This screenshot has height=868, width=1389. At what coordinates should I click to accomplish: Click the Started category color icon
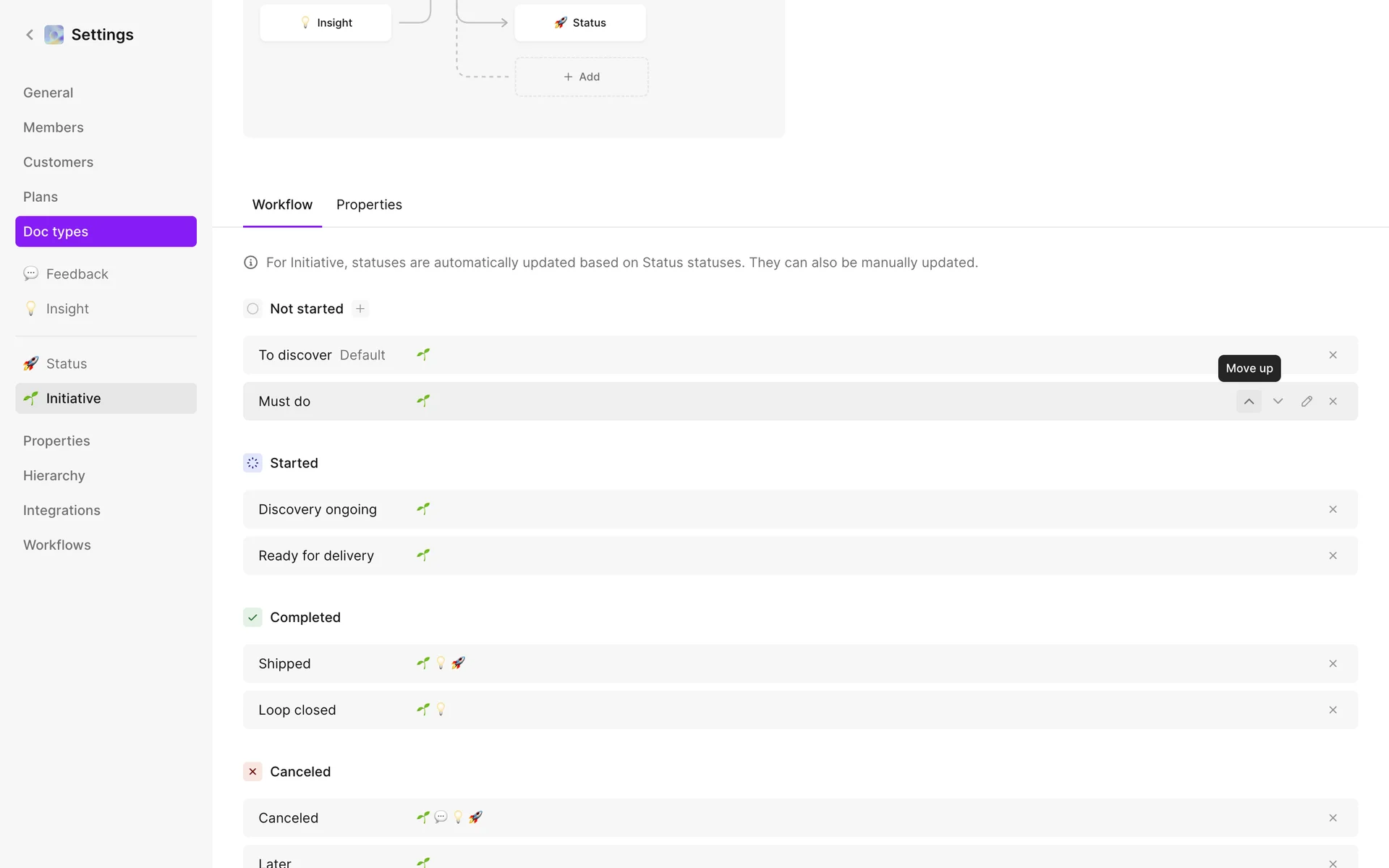pos(252,463)
